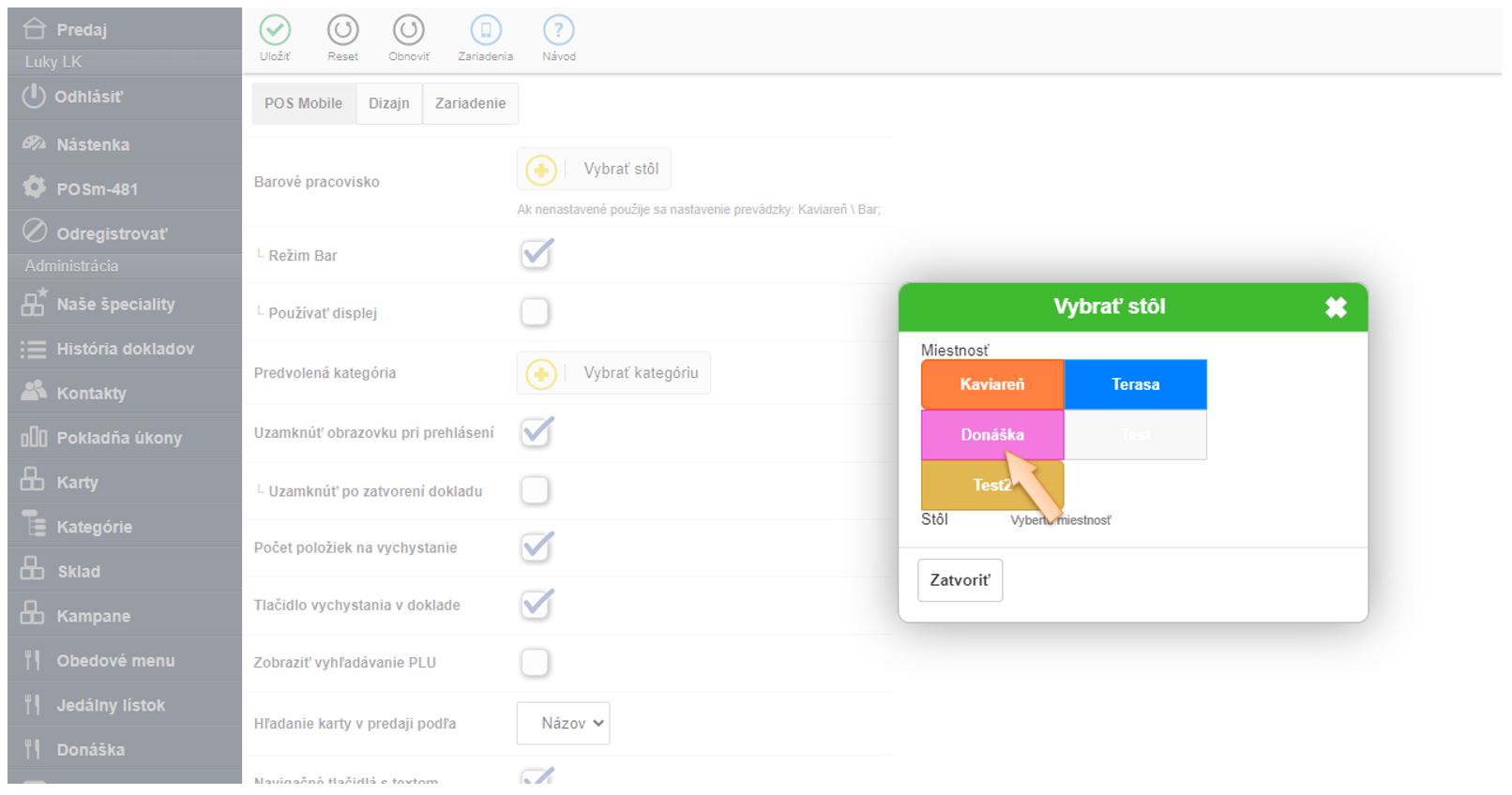
Task: Open História dokladov in sidebar
Action: [125, 349]
